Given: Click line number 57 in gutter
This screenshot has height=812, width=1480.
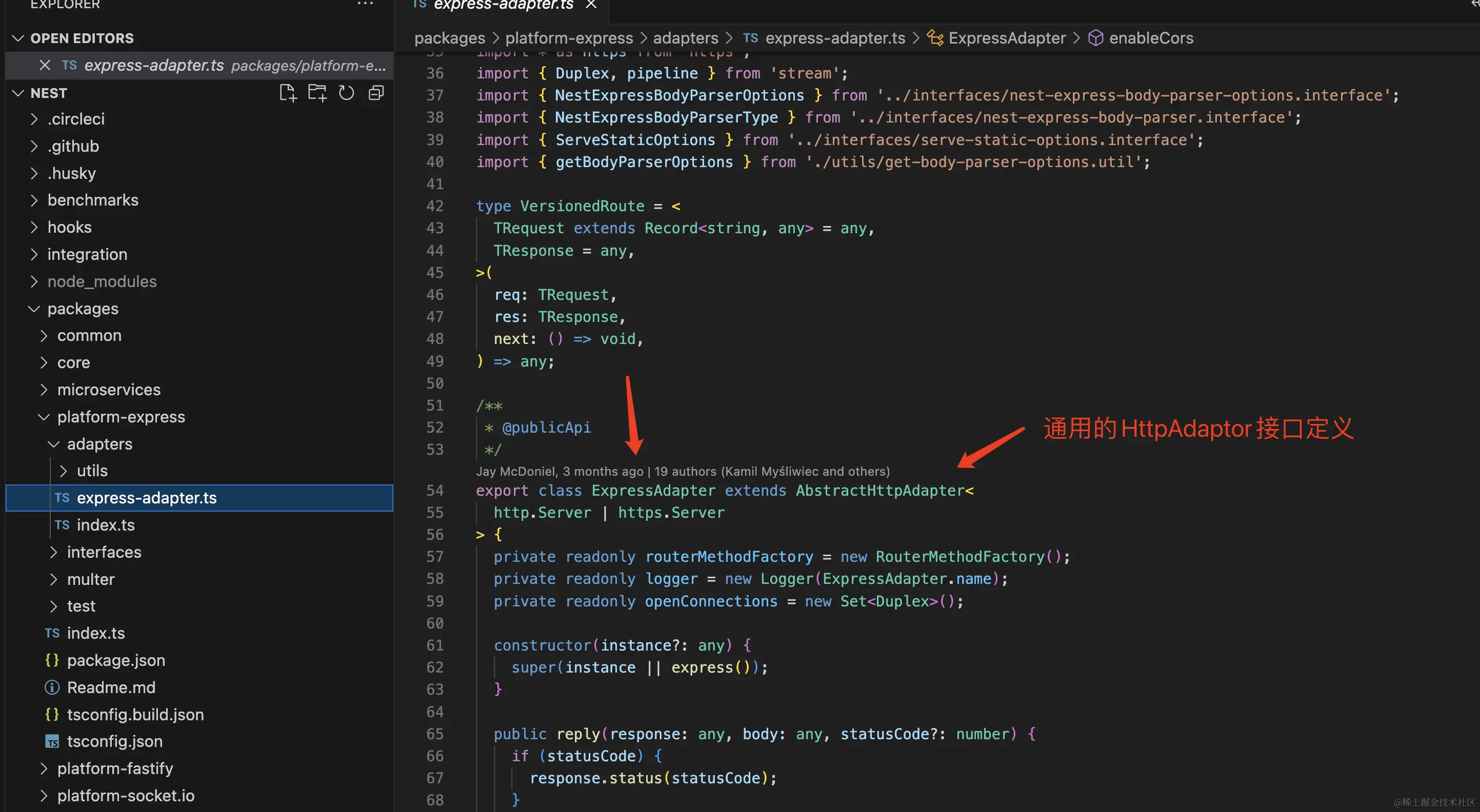Looking at the screenshot, I should (435, 557).
